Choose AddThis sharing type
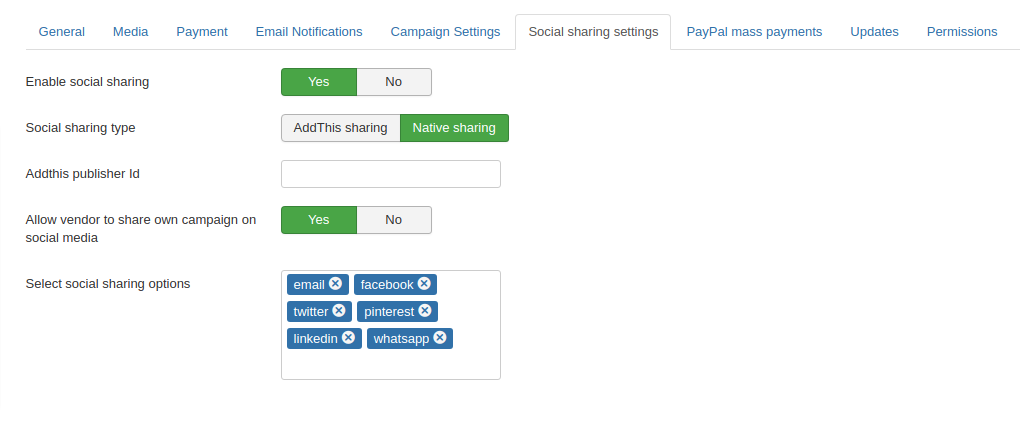1020x427 pixels. tap(340, 128)
